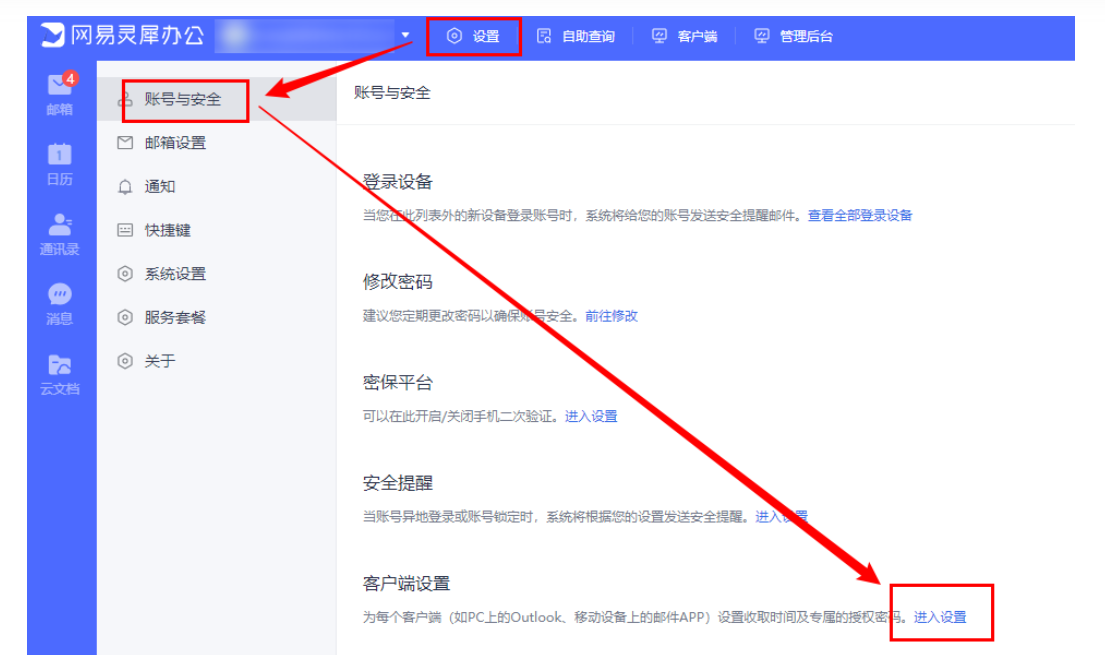Click the person icon beside 账号与安全
The height and width of the screenshot is (655, 1105).
(x=125, y=99)
